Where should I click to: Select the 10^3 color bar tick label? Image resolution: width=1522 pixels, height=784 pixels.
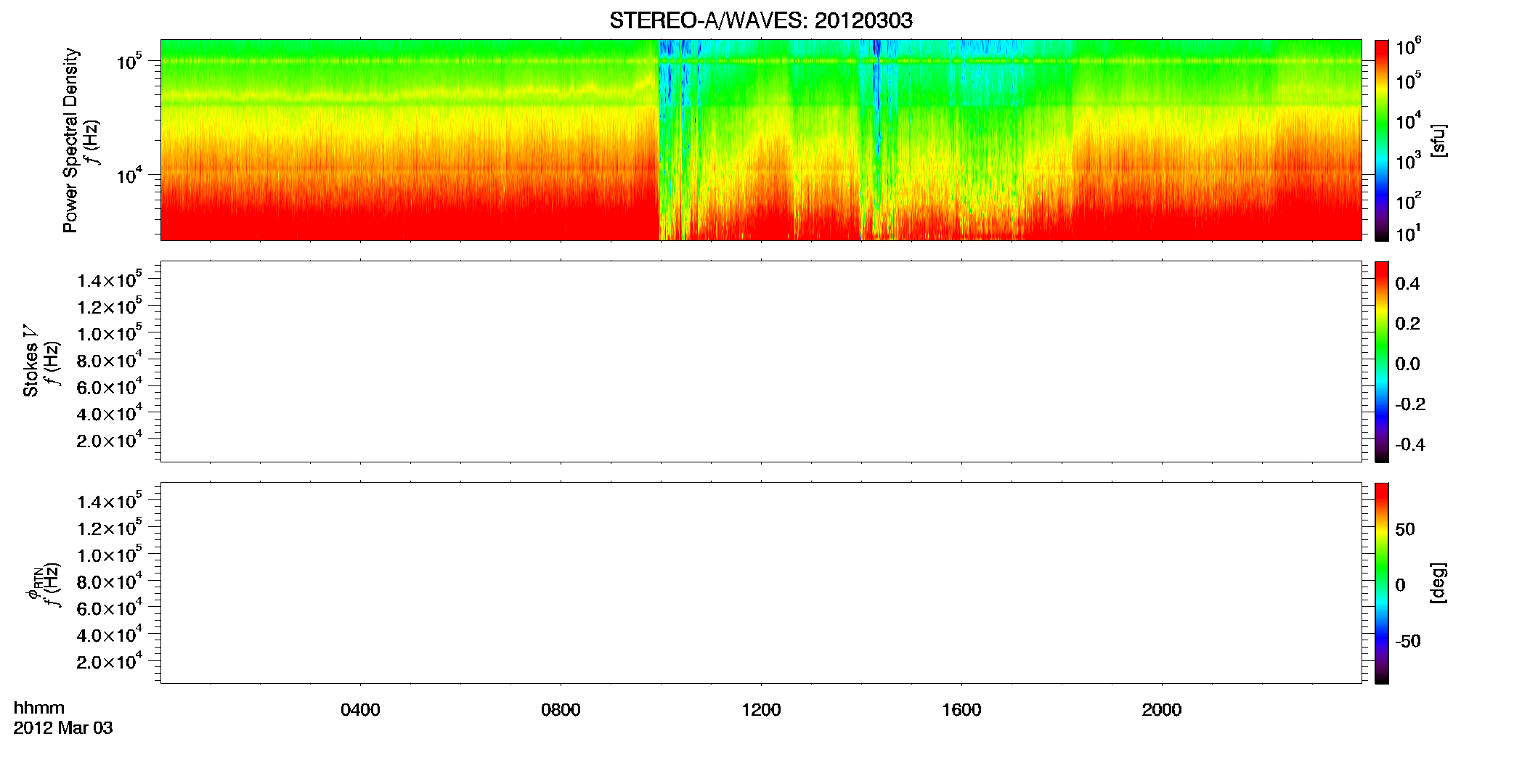1408,160
